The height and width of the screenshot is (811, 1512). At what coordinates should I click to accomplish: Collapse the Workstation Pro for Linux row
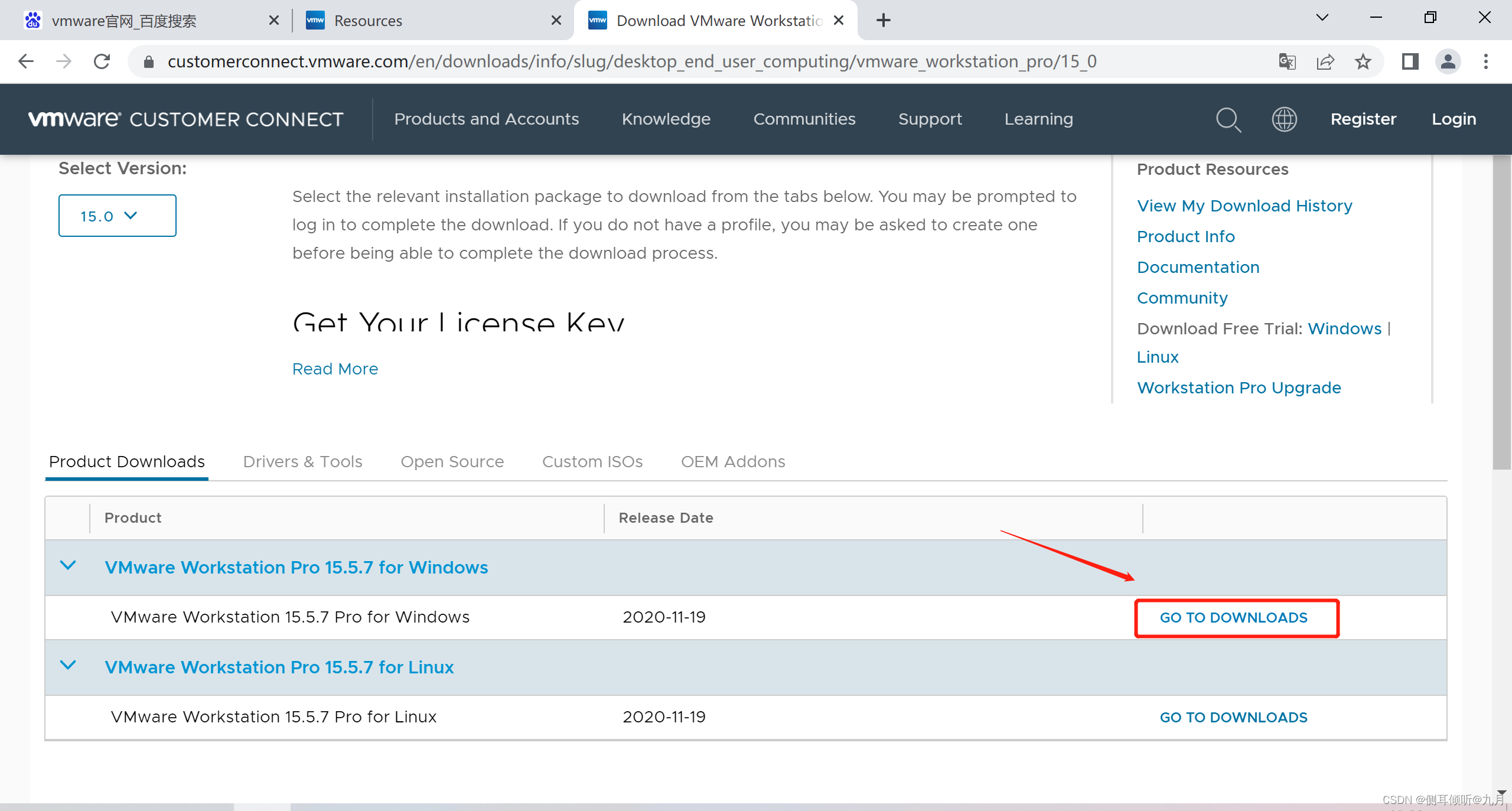(69, 666)
